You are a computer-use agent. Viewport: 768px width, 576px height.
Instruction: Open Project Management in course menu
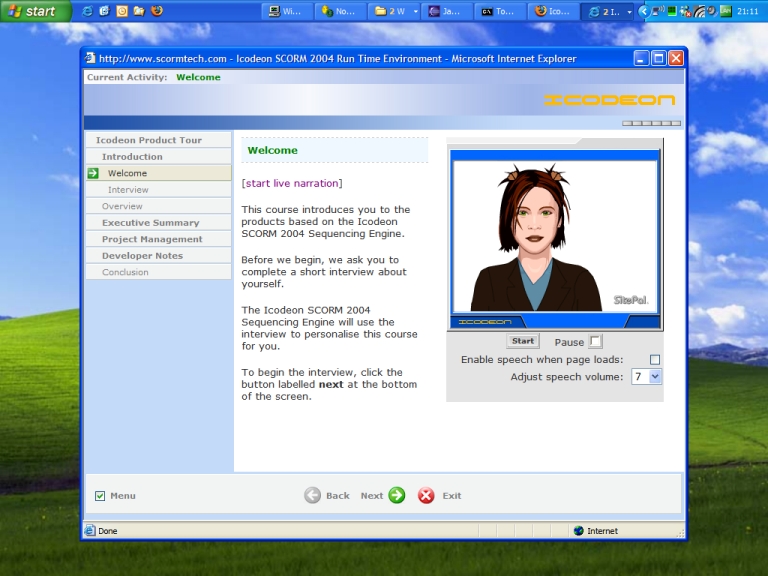158,239
